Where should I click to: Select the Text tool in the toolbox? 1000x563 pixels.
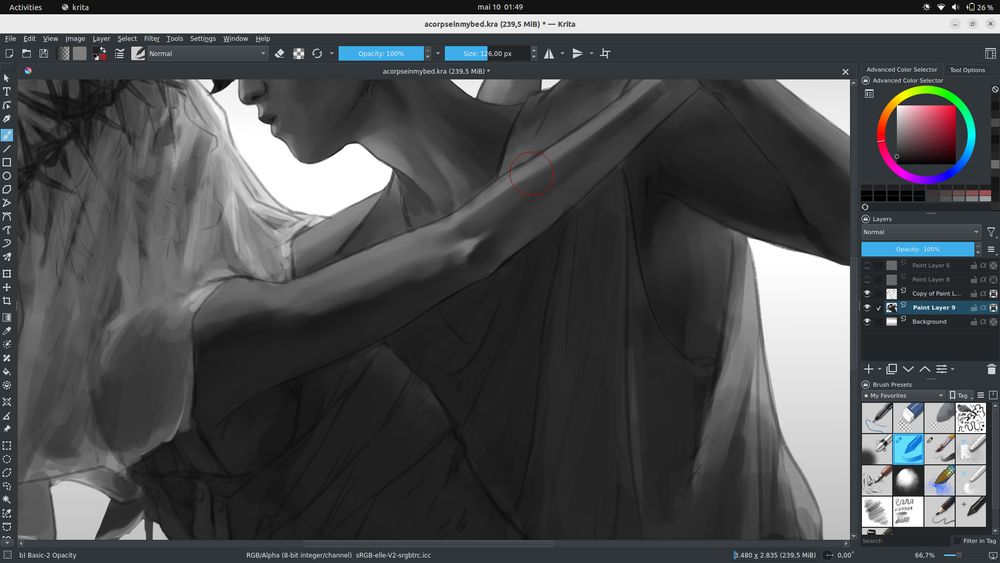[x=7, y=92]
